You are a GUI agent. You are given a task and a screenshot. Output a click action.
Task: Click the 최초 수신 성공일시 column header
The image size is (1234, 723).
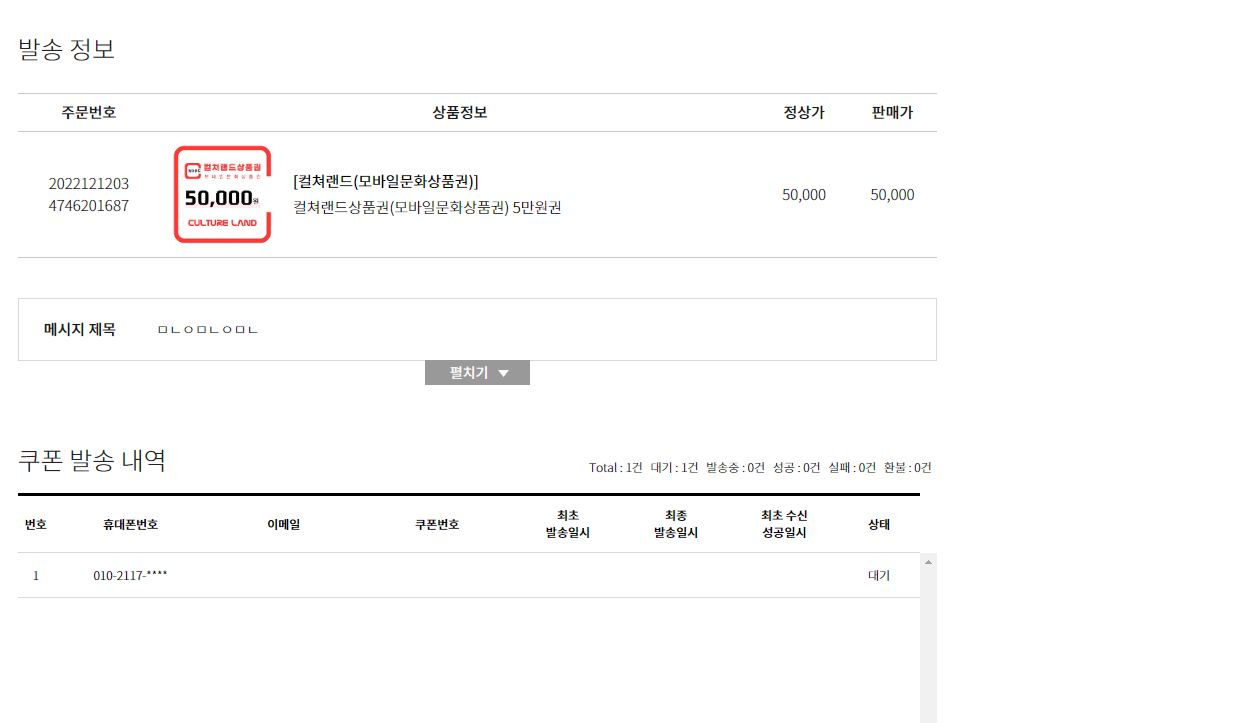click(x=784, y=524)
